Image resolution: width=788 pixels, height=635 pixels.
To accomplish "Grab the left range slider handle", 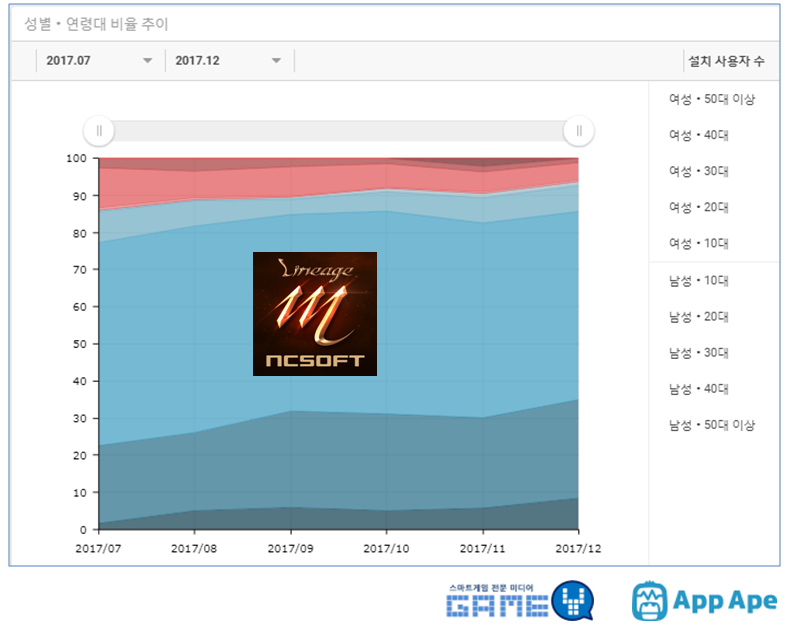I will click(99, 131).
